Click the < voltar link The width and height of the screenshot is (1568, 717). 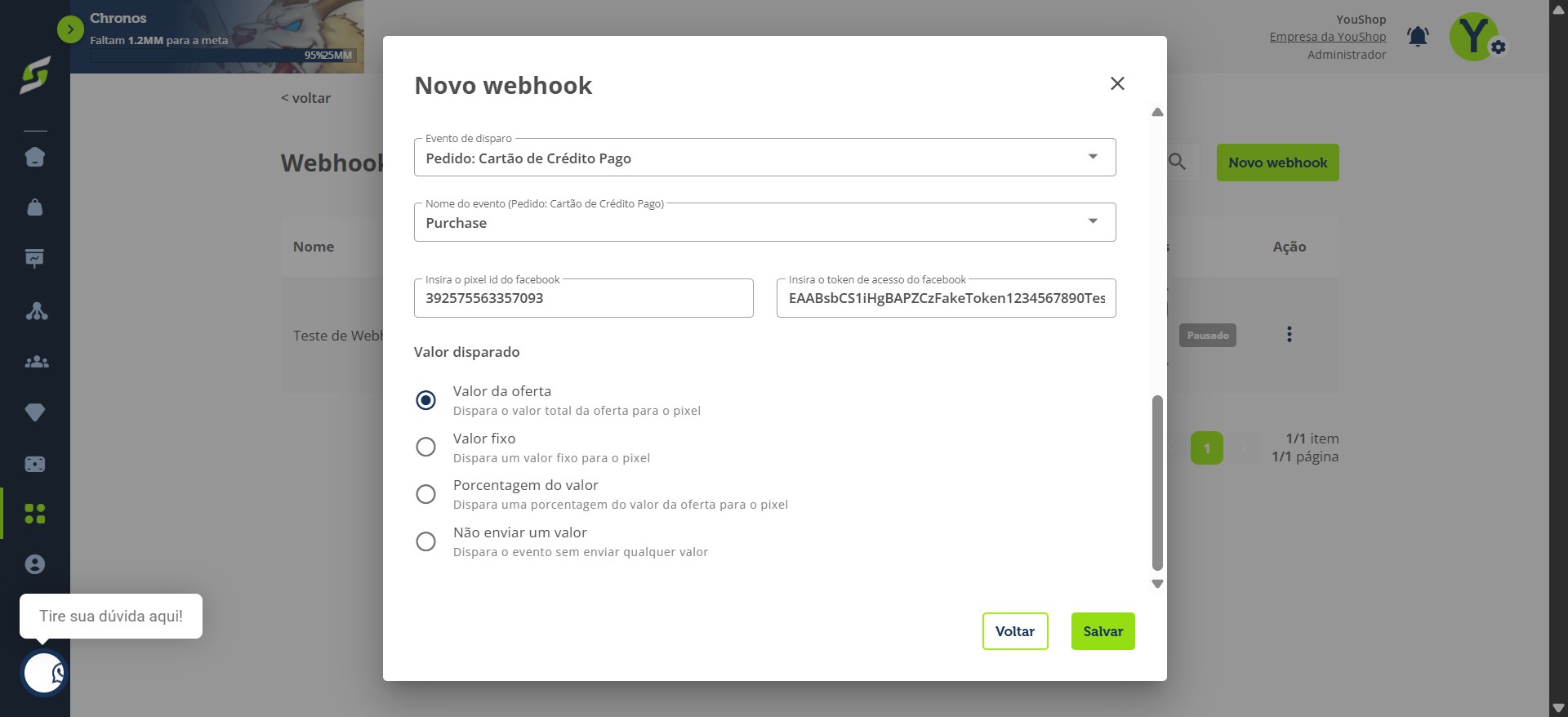click(306, 98)
